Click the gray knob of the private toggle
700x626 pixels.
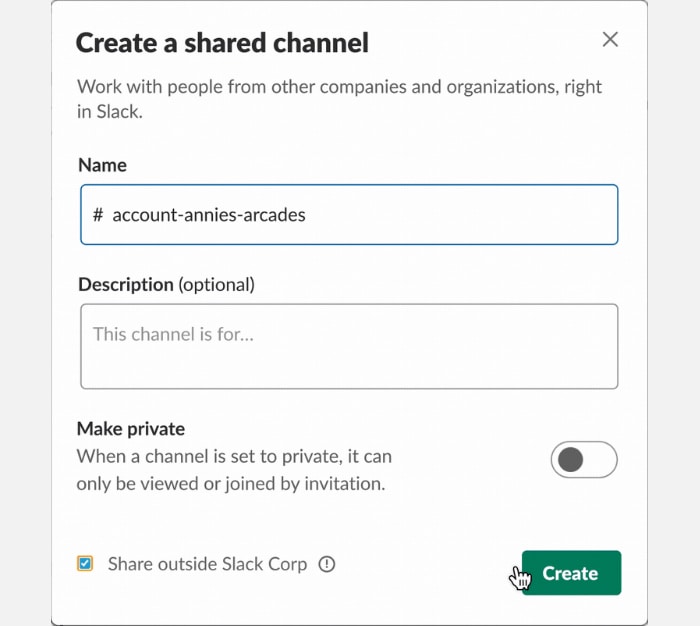click(571, 460)
